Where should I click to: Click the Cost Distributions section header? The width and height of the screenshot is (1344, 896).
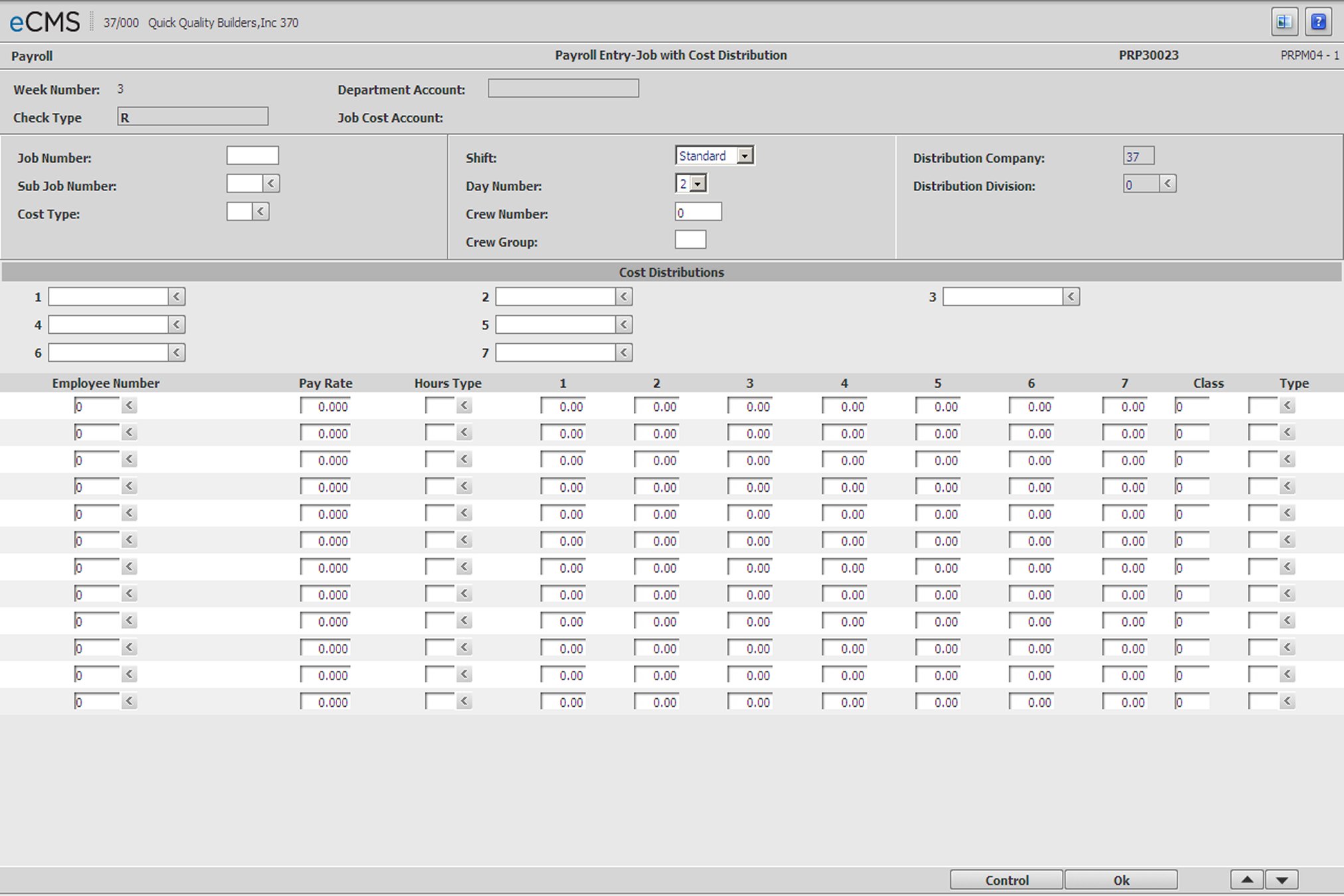[x=672, y=272]
